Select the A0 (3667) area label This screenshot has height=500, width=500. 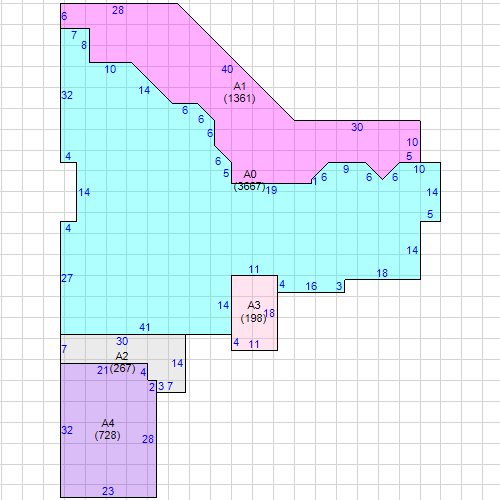250,180
